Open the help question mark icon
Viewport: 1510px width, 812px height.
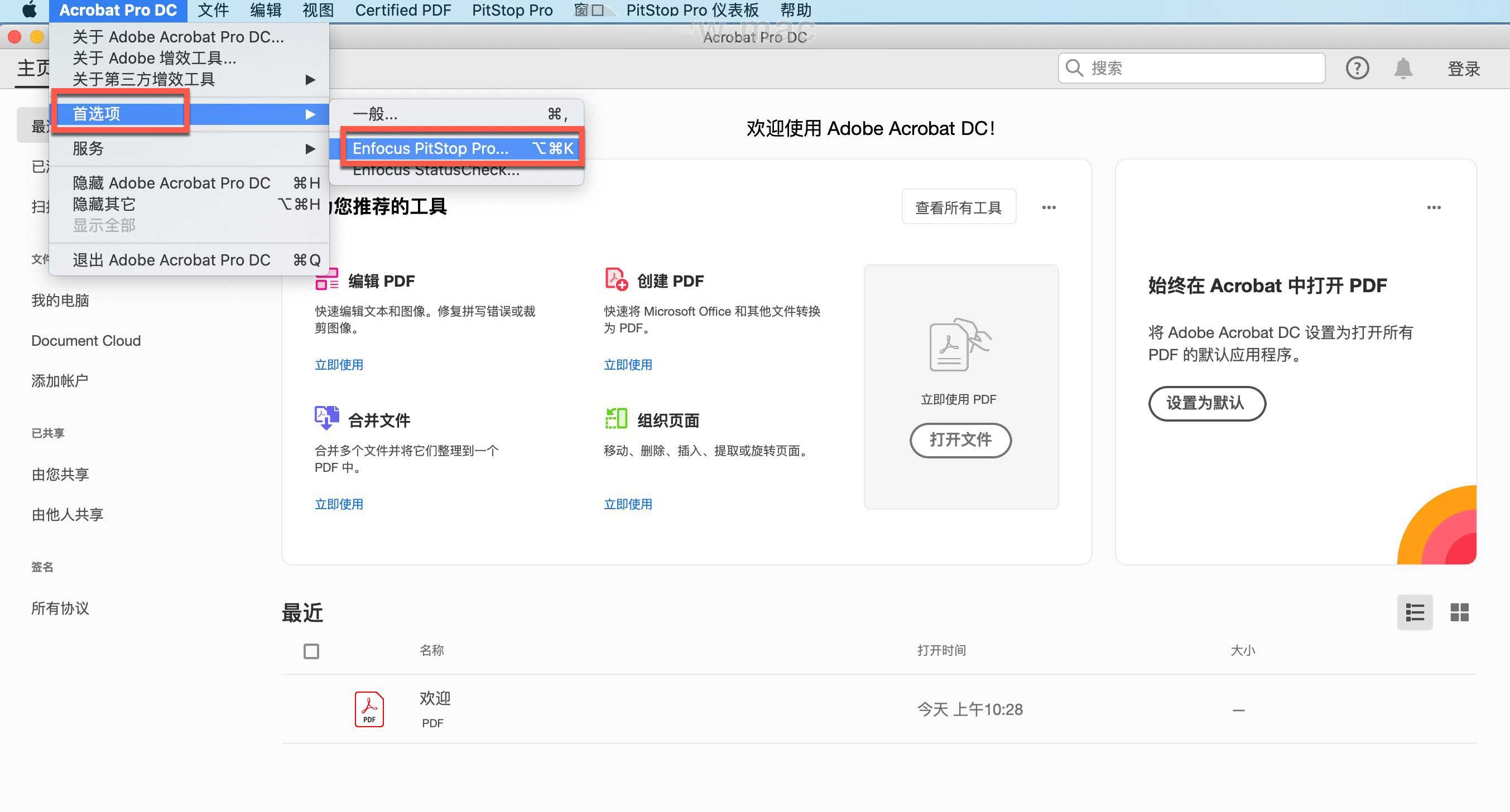(x=1357, y=68)
